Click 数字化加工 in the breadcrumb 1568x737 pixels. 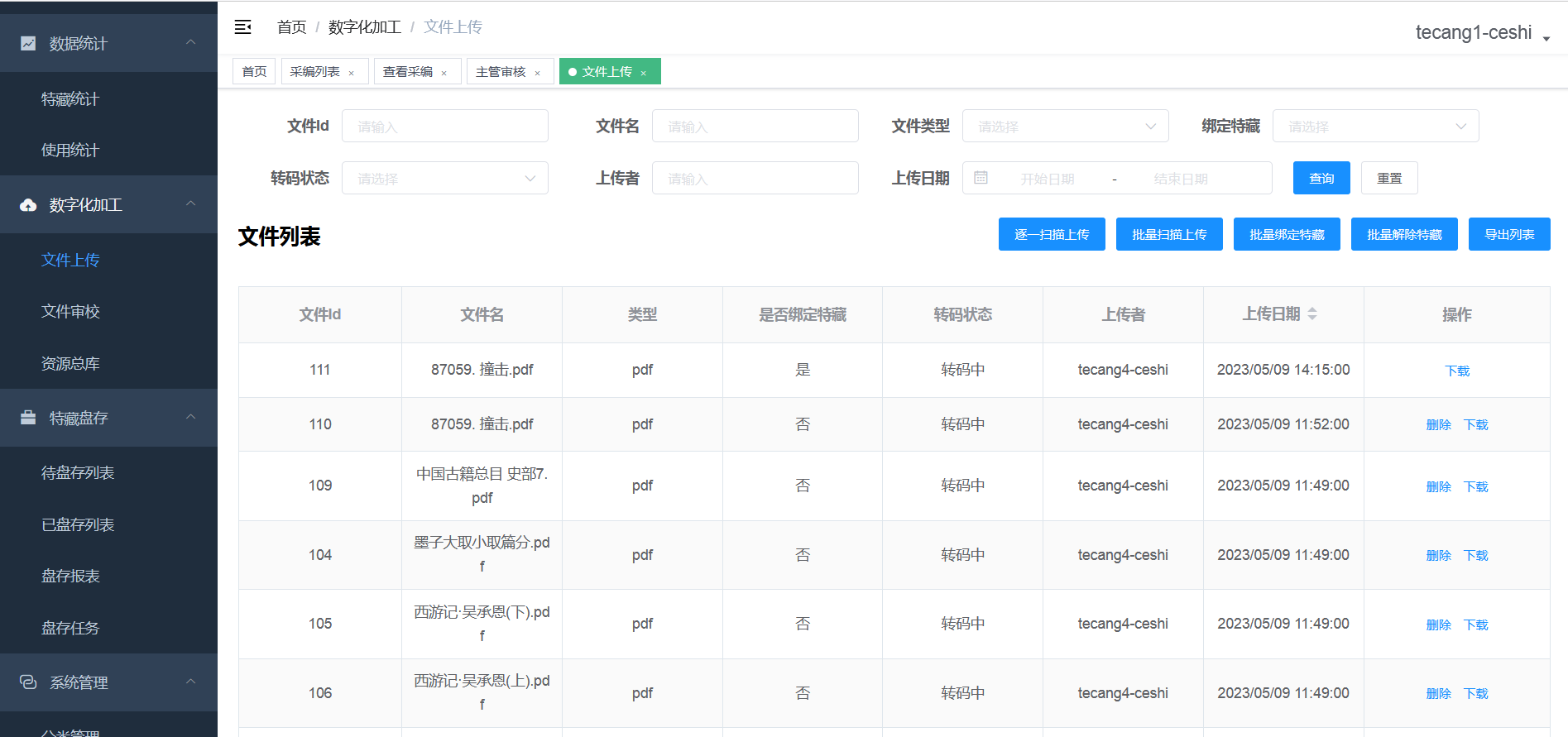(365, 27)
